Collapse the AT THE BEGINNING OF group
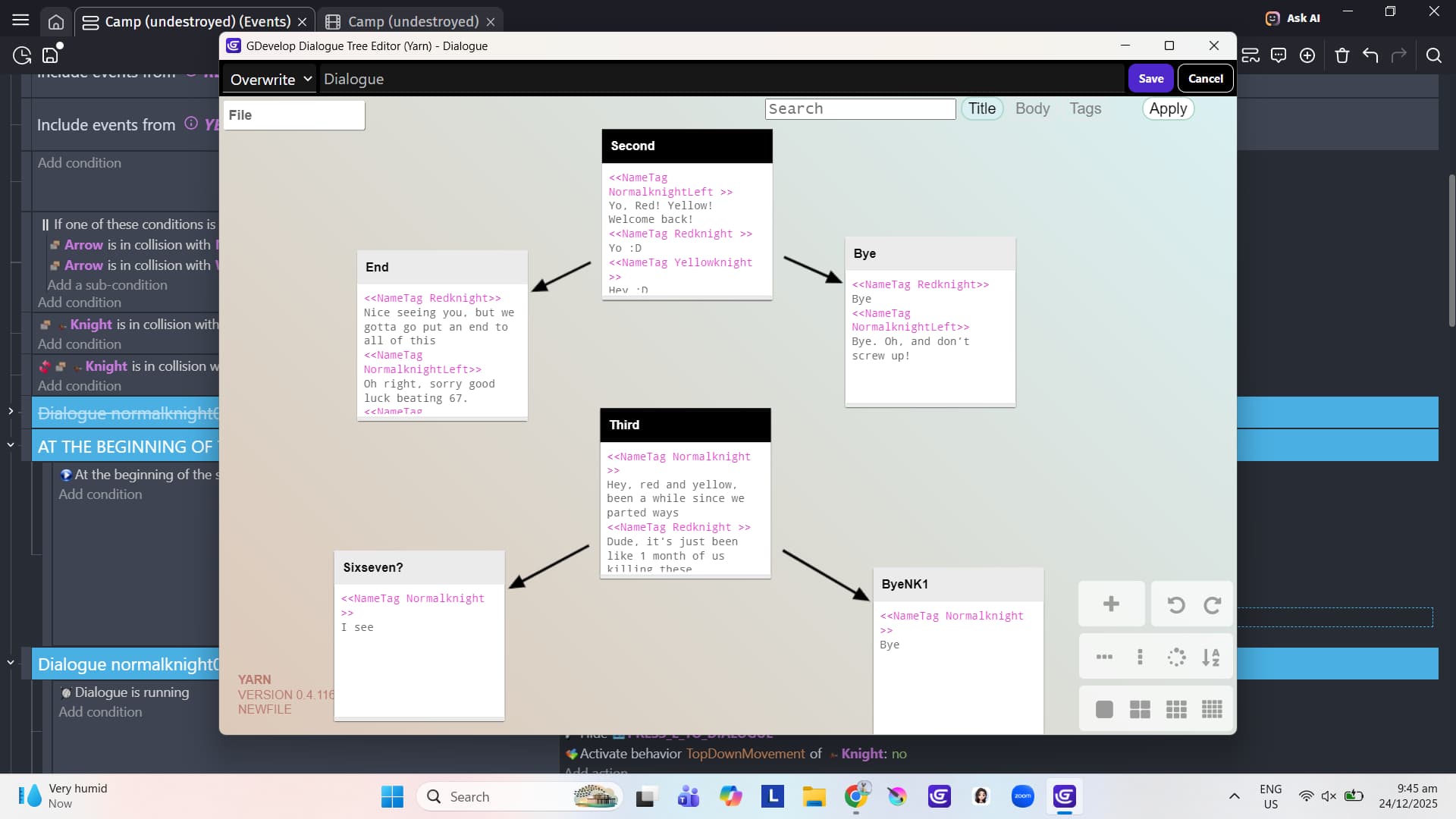Image resolution: width=1456 pixels, height=819 pixels. coord(11,445)
